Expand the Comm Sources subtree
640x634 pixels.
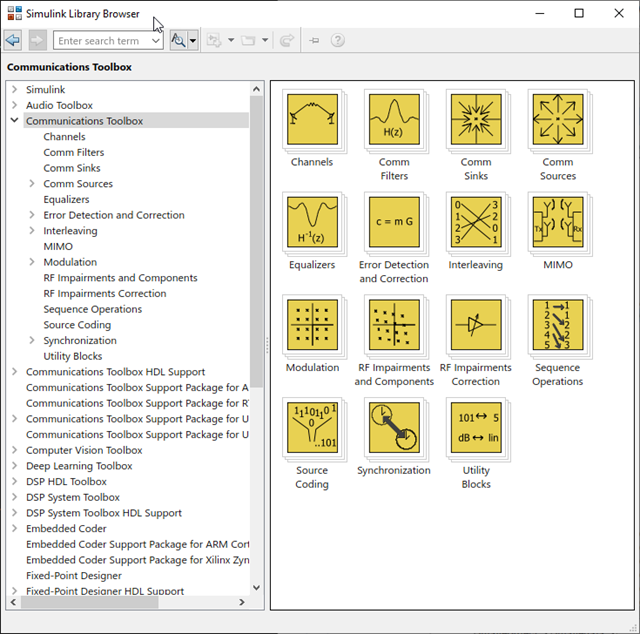click(x=32, y=183)
